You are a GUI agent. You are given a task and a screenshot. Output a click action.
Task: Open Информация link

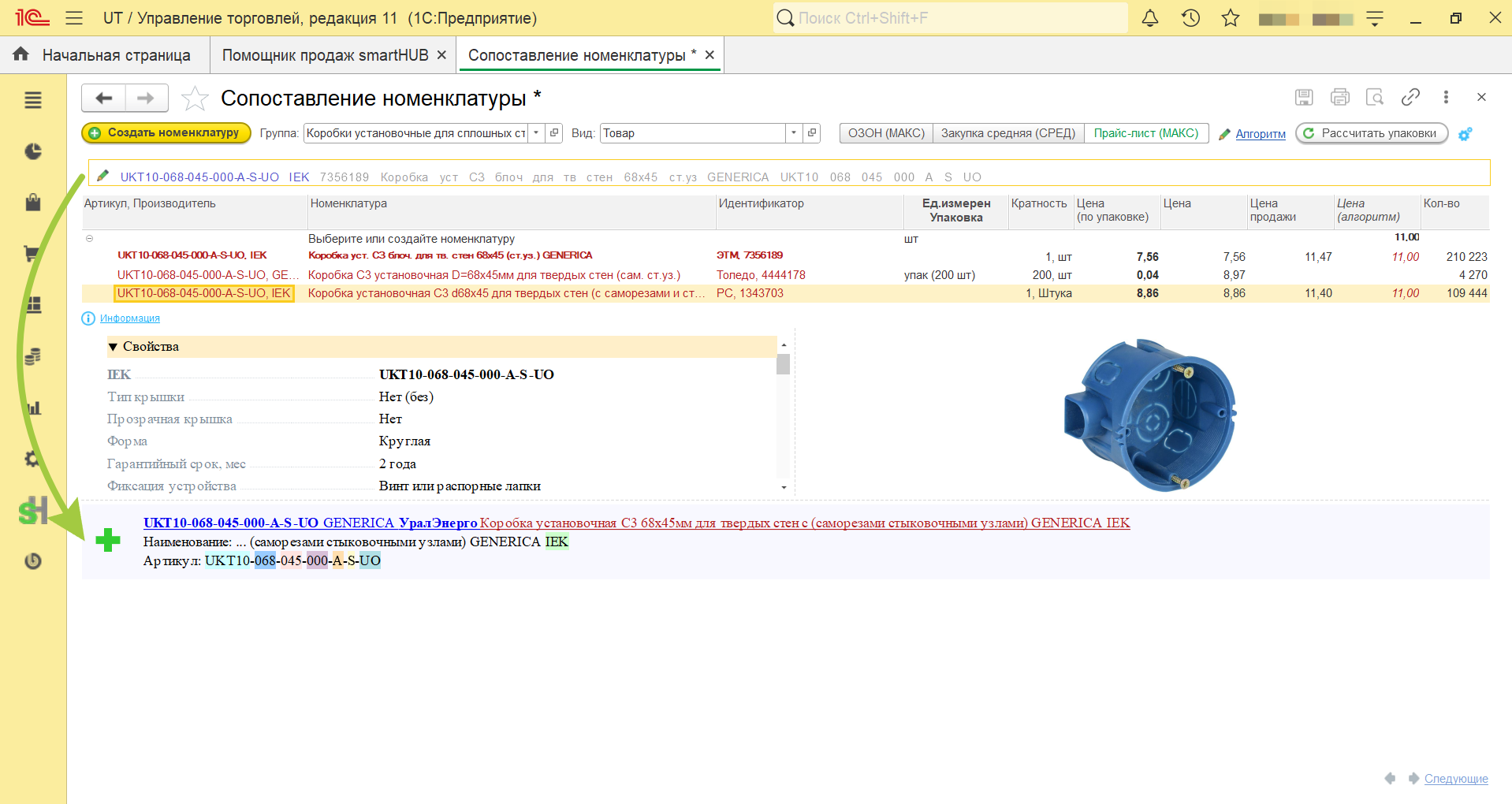(130, 318)
